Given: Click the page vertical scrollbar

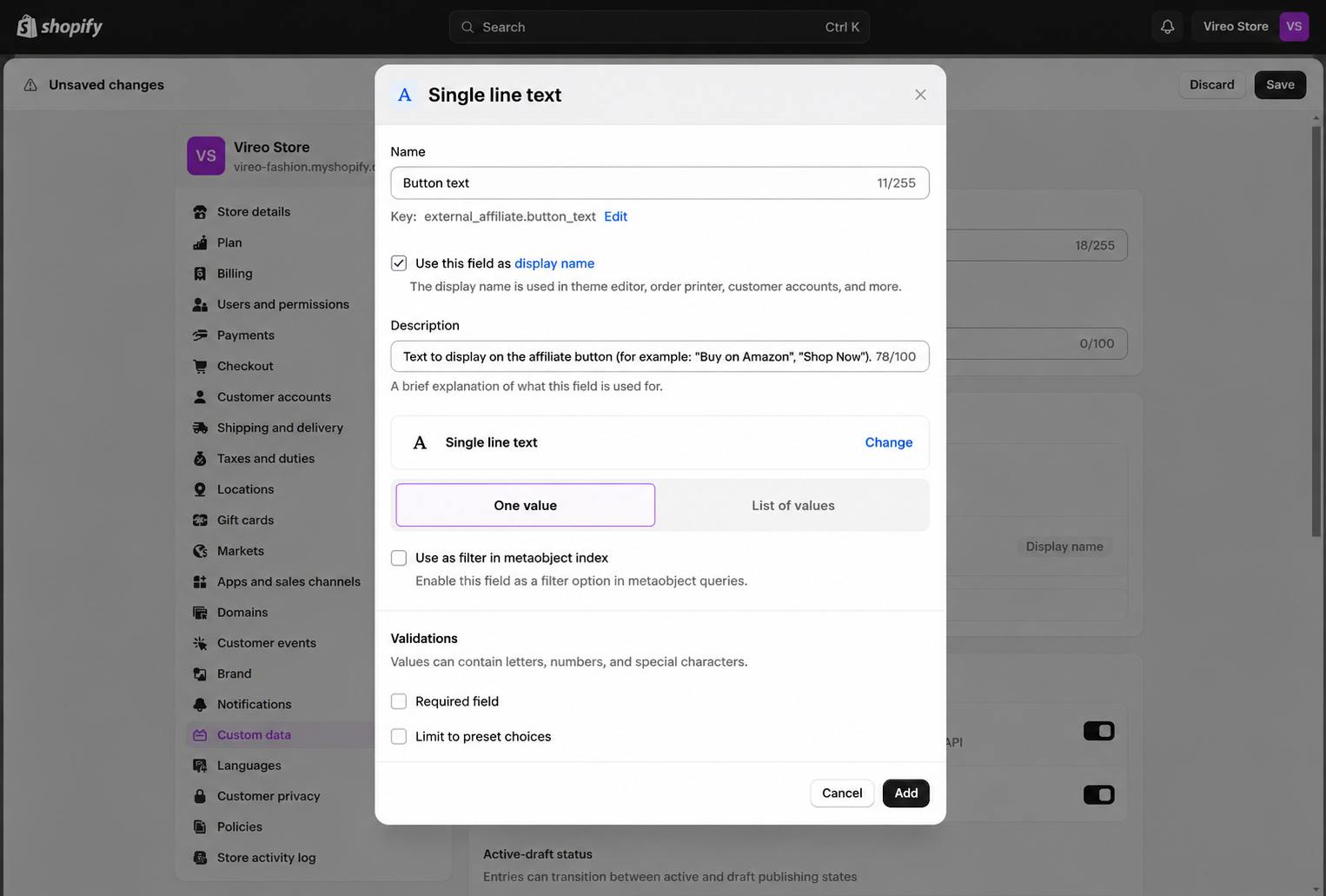Looking at the screenshot, I should 1316,331.
